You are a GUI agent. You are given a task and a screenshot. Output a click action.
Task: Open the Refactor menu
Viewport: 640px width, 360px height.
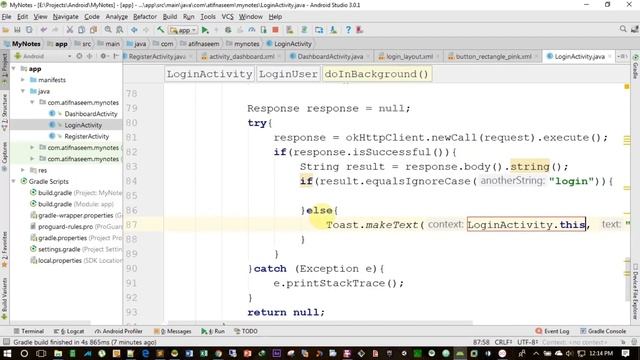(145, 17)
